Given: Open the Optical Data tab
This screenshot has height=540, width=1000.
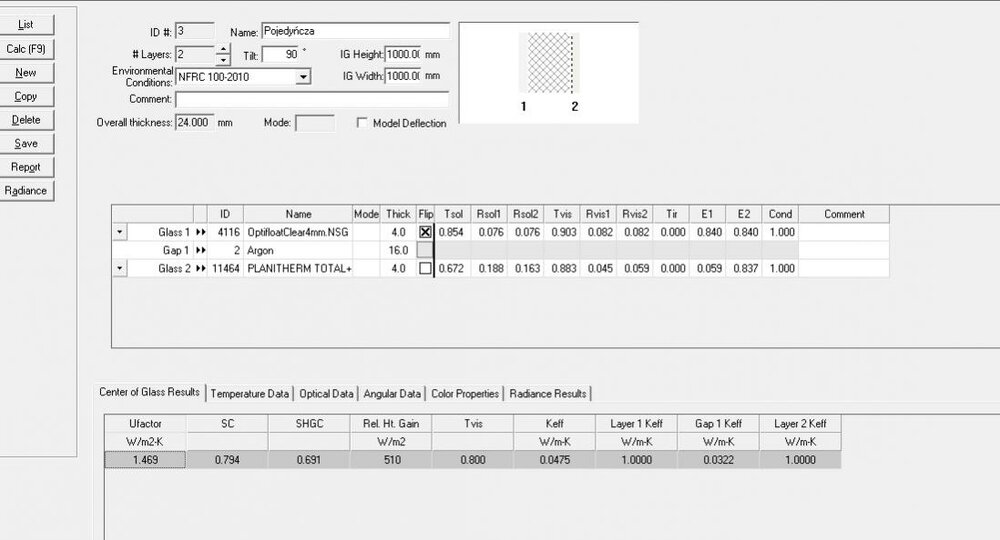Looking at the screenshot, I should [x=327, y=393].
